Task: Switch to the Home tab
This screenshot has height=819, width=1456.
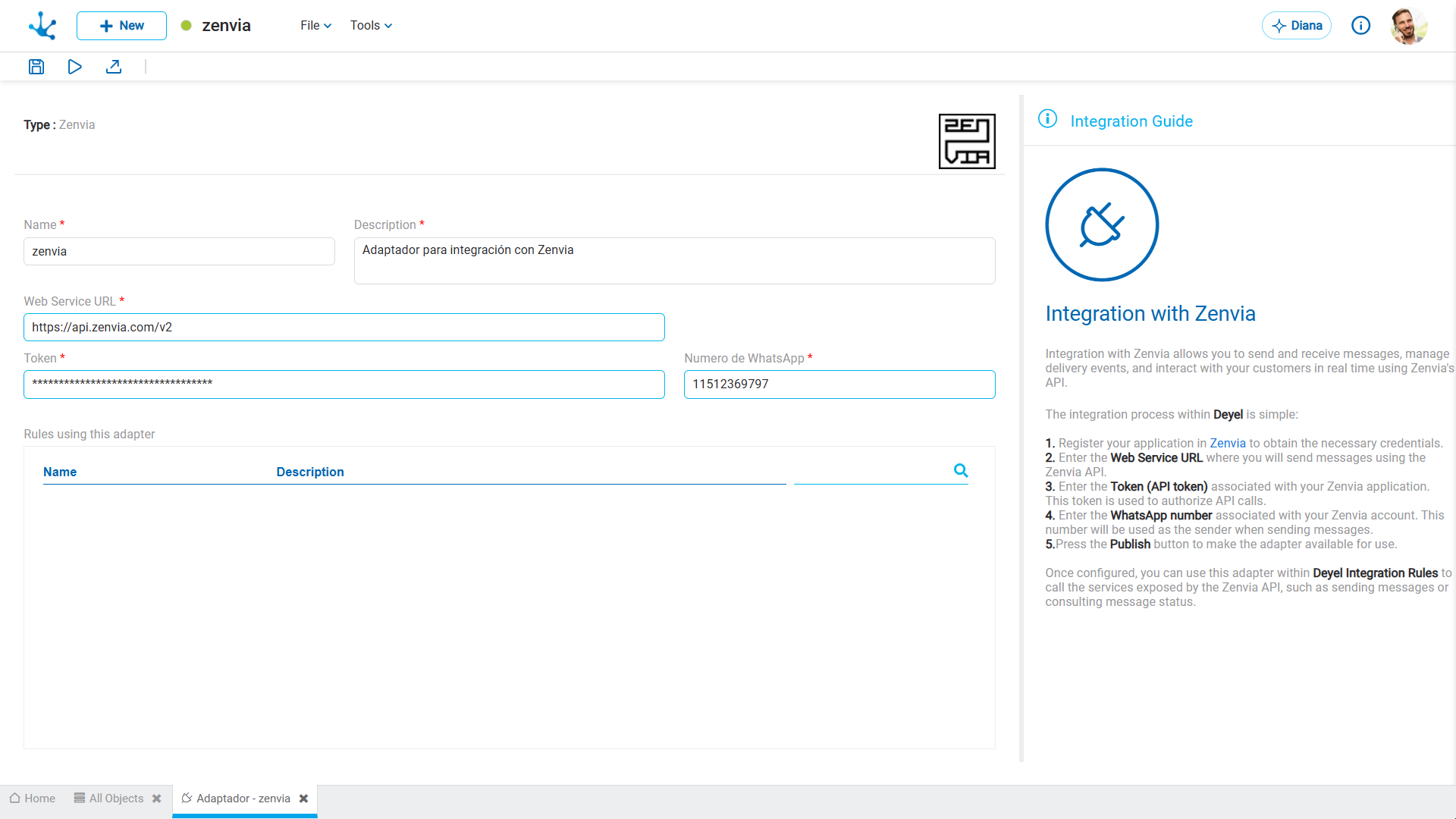Action: [33, 799]
